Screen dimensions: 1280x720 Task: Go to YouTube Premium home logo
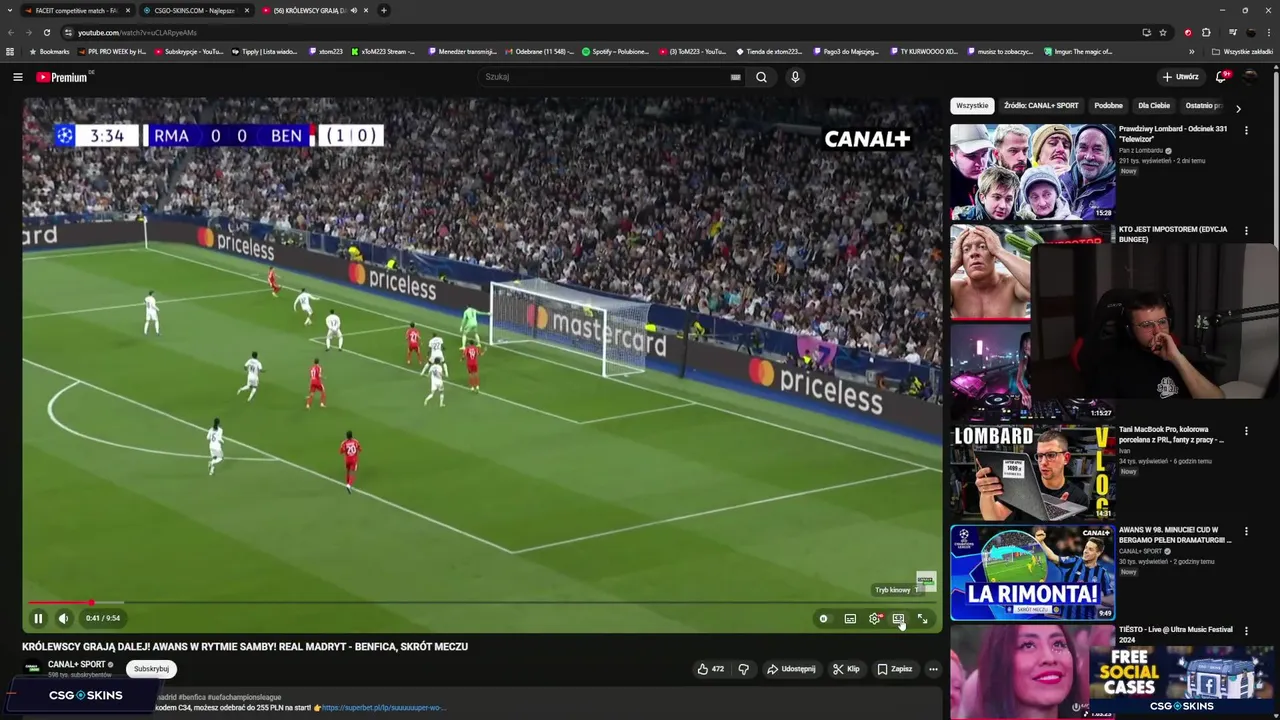coord(62,77)
